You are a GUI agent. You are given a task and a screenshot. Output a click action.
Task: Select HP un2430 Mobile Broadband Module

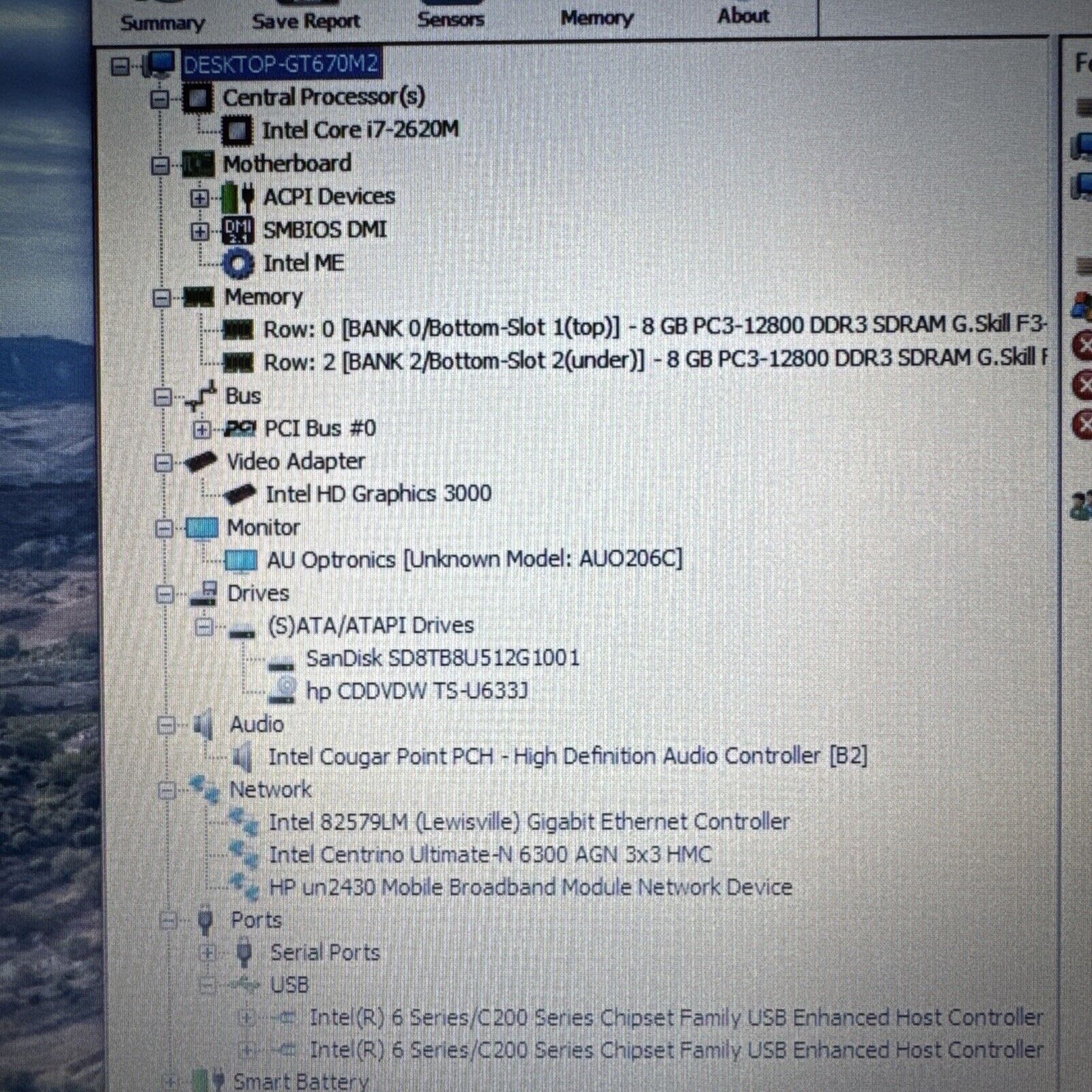(530, 887)
